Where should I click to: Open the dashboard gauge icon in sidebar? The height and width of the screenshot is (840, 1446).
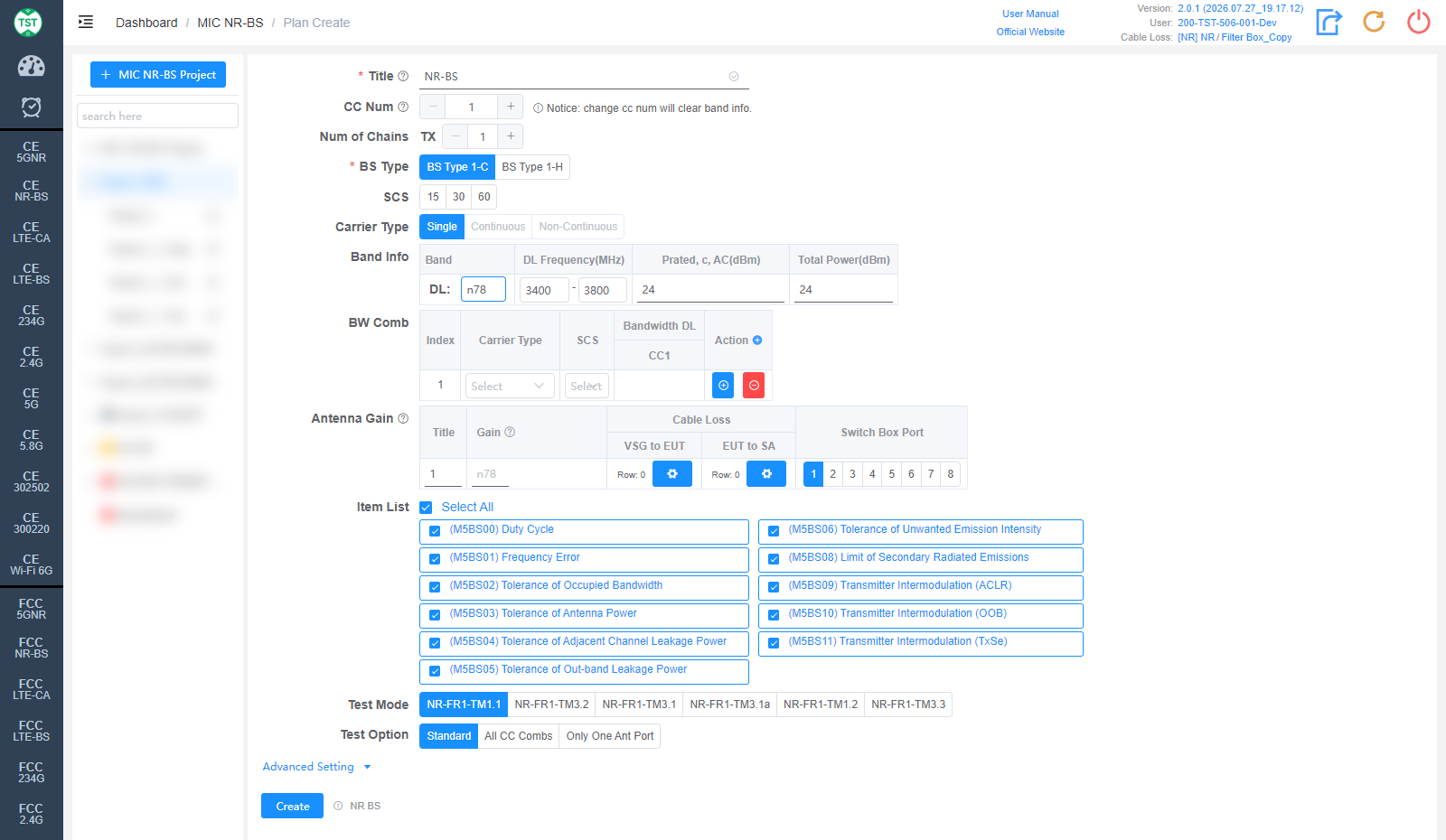coord(31,66)
